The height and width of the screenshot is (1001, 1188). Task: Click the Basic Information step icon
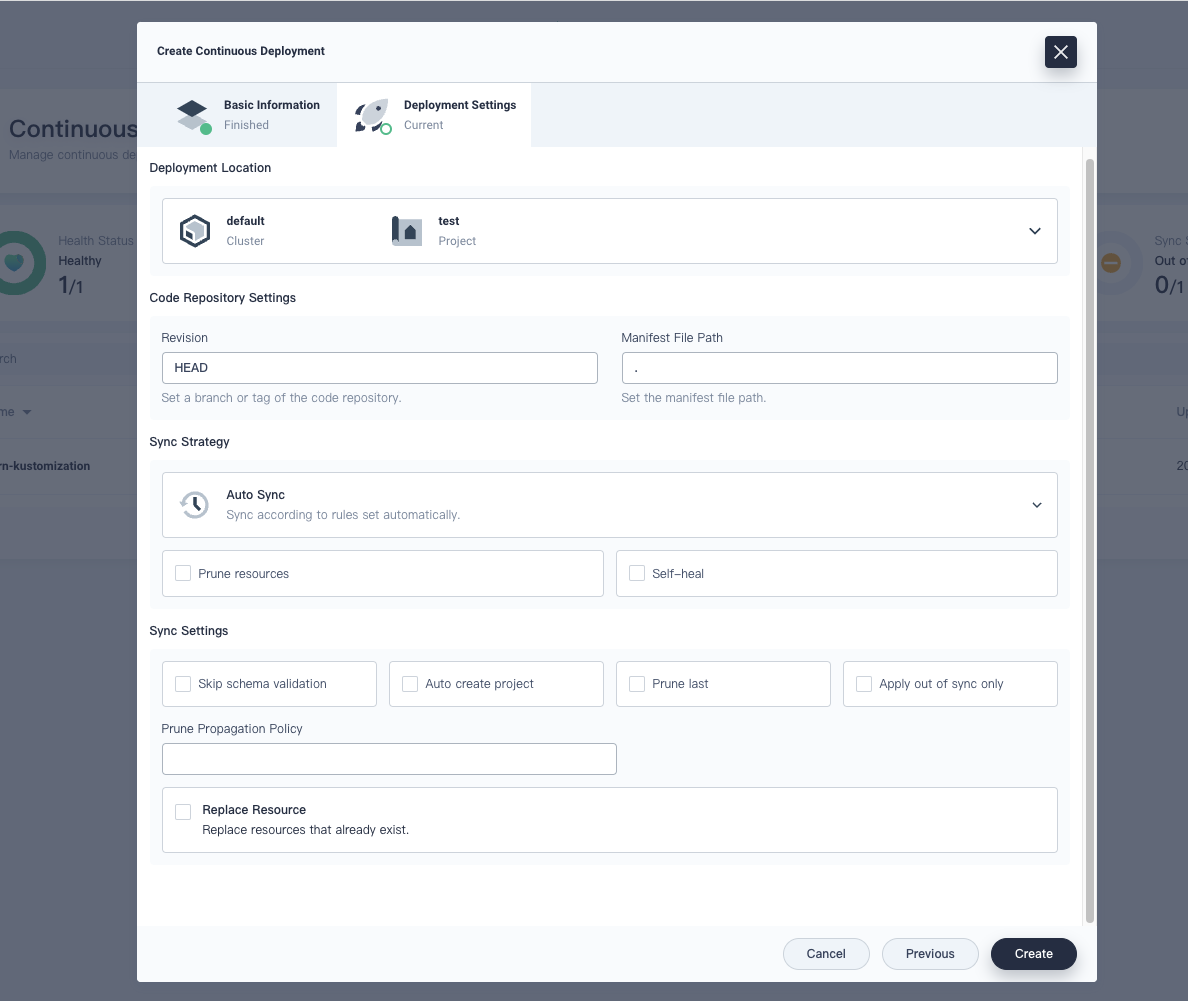click(x=194, y=114)
